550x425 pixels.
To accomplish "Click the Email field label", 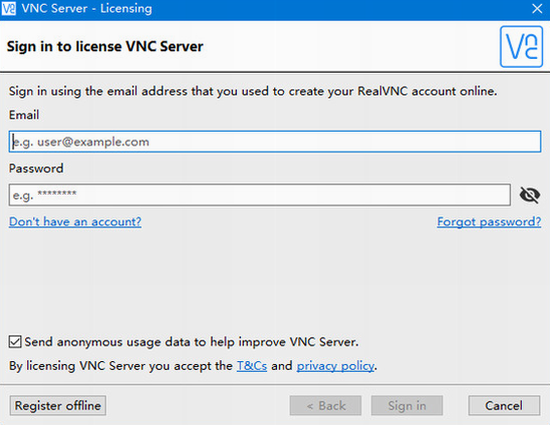I will [x=24, y=115].
